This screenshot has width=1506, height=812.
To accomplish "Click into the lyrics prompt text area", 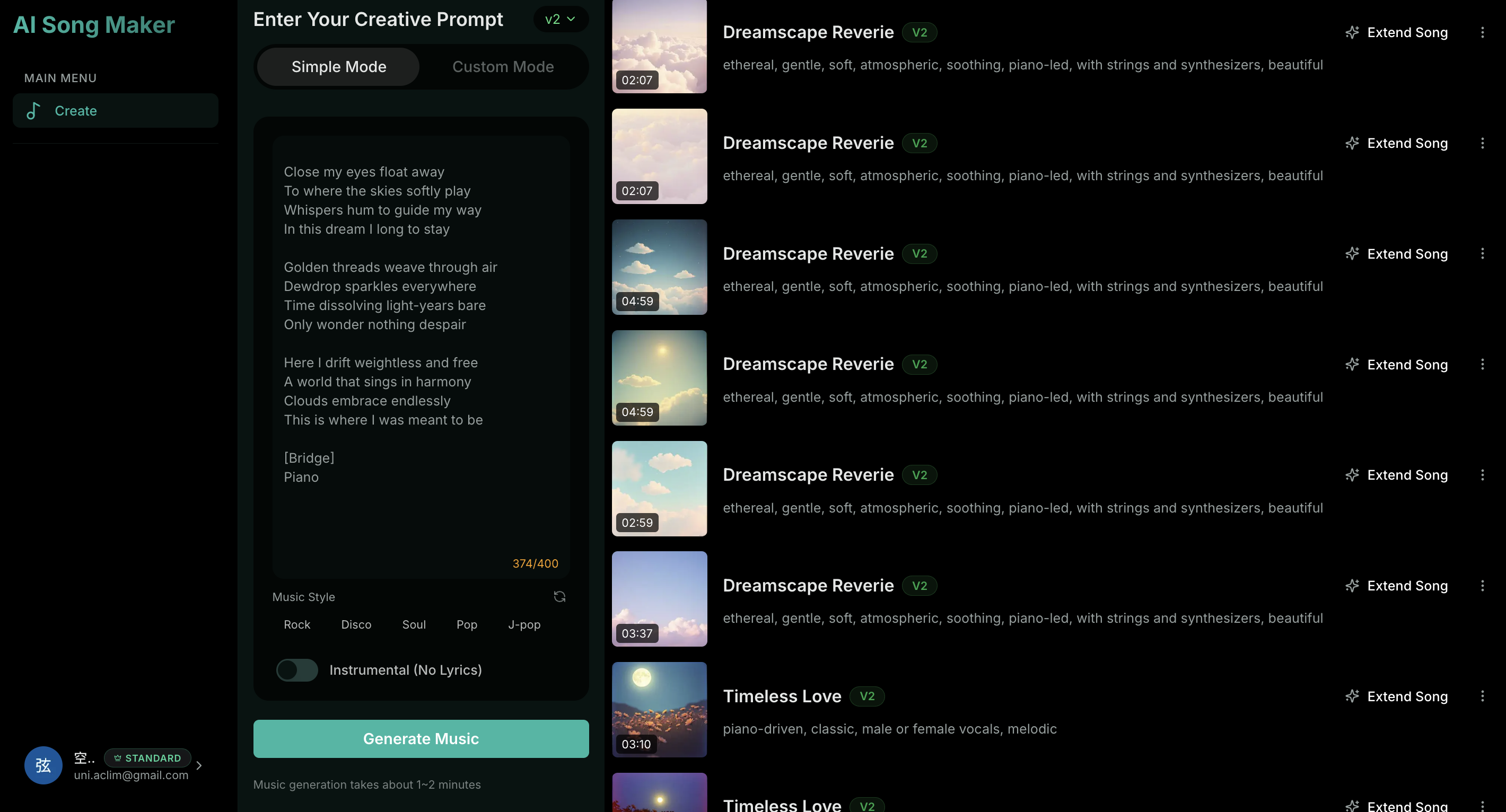I will pos(421,357).
